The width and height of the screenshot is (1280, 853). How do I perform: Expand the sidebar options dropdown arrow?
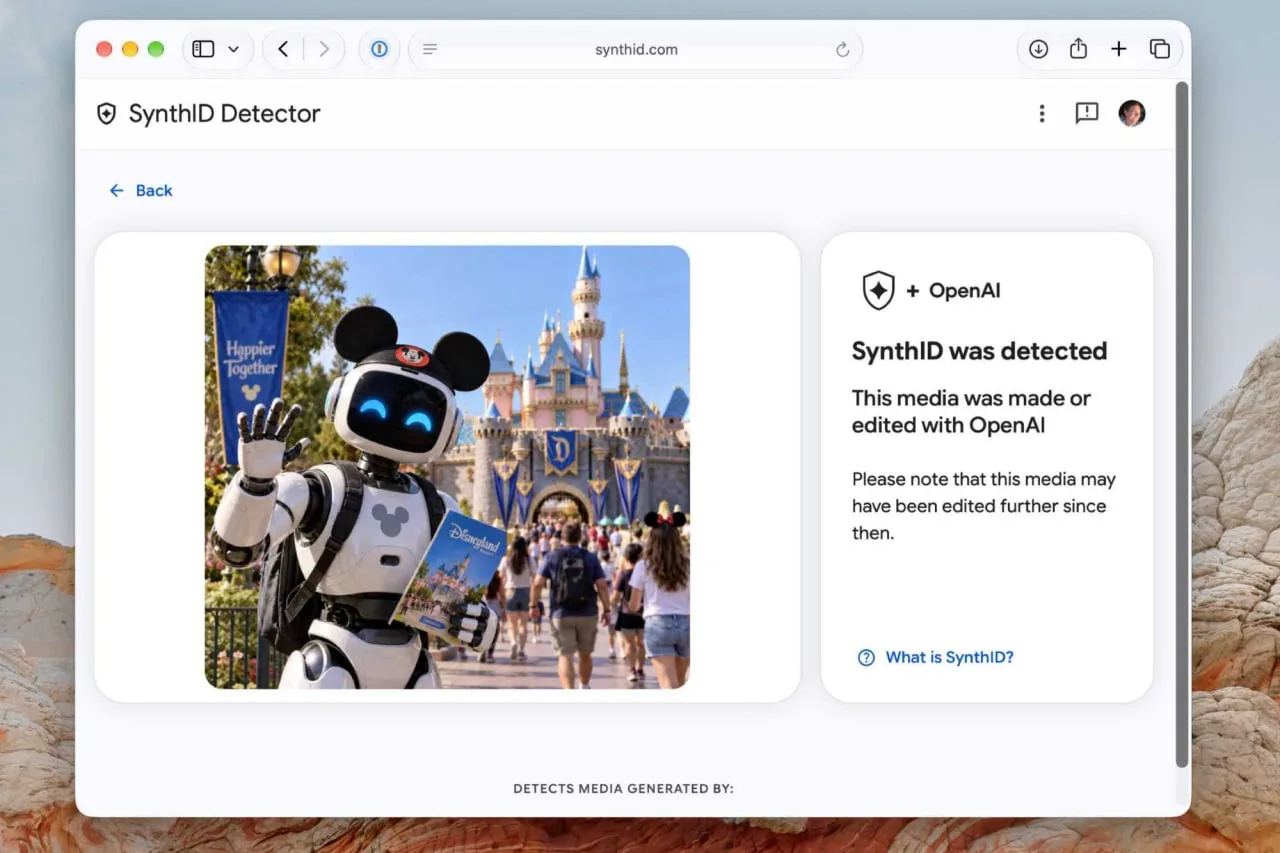234,49
